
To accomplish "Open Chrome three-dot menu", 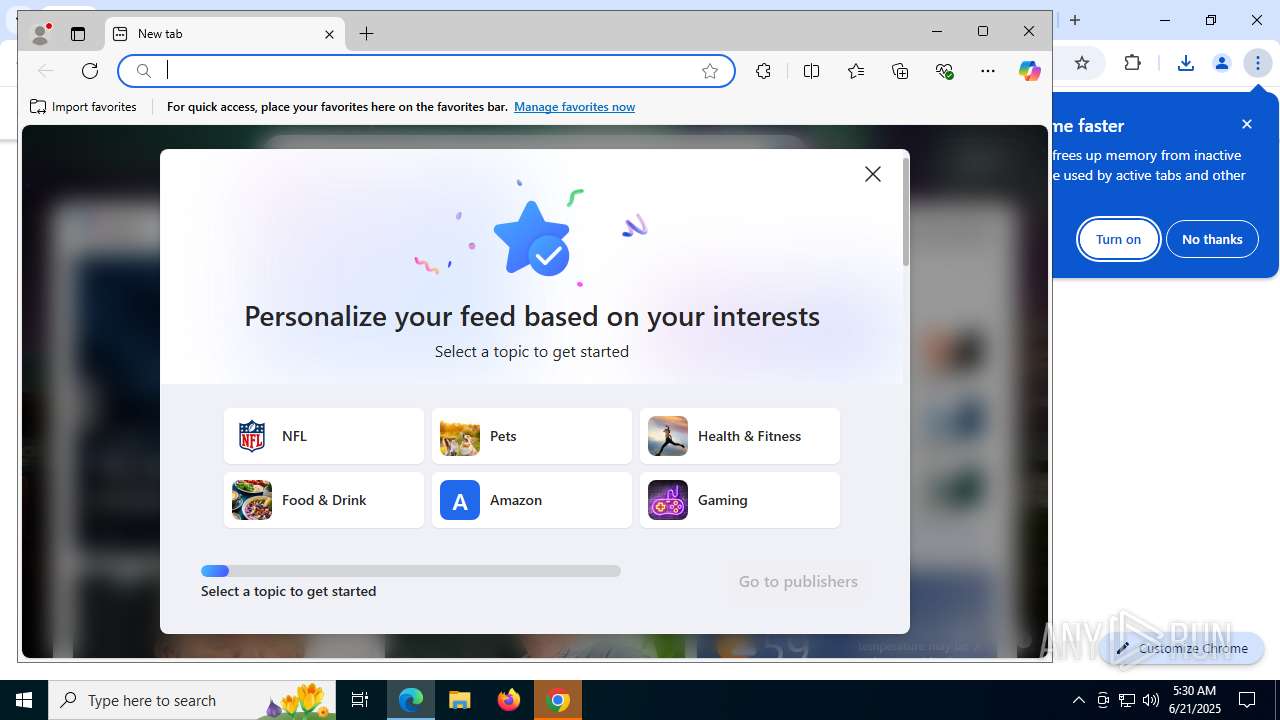I will [1258, 63].
